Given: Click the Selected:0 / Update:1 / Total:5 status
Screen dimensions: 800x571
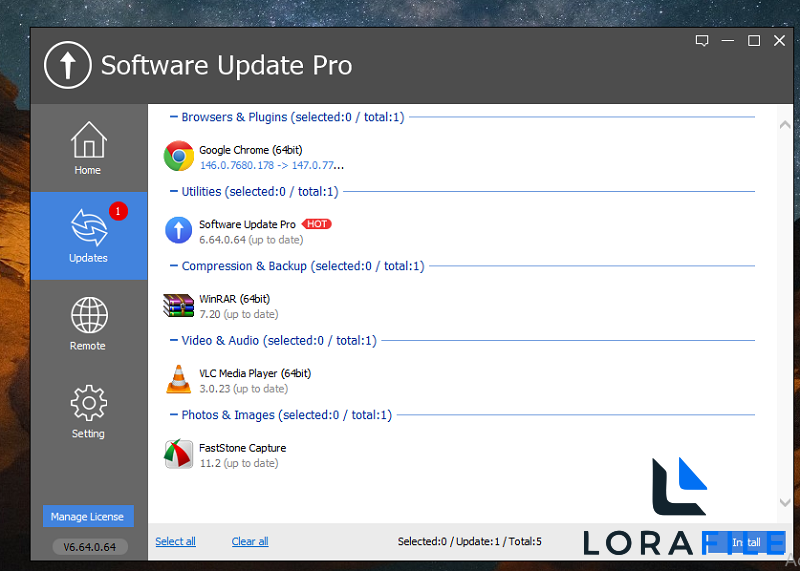Looking at the screenshot, I should [469, 541].
